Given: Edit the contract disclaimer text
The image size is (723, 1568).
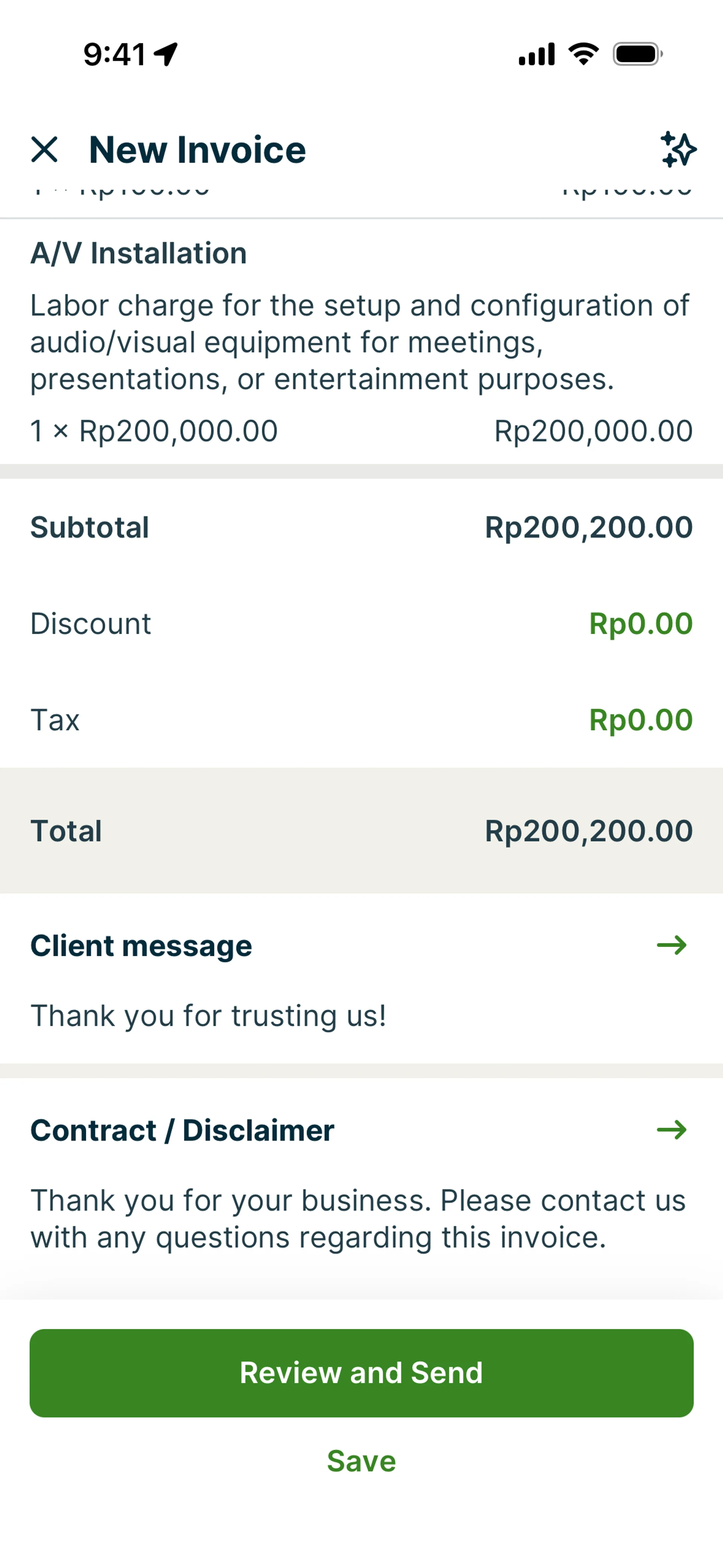Looking at the screenshot, I should pos(358,1219).
